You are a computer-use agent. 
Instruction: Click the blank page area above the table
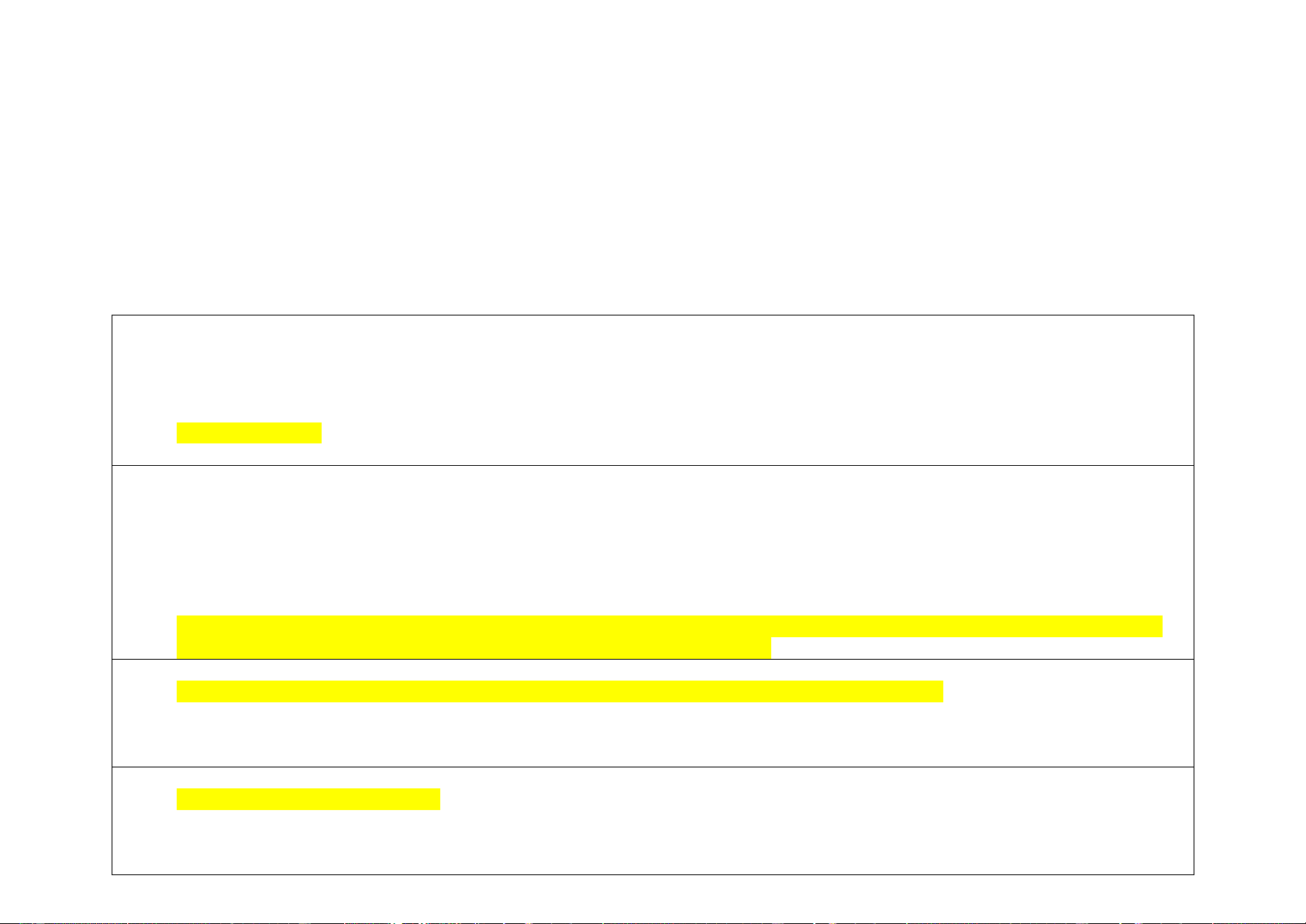point(653,155)
